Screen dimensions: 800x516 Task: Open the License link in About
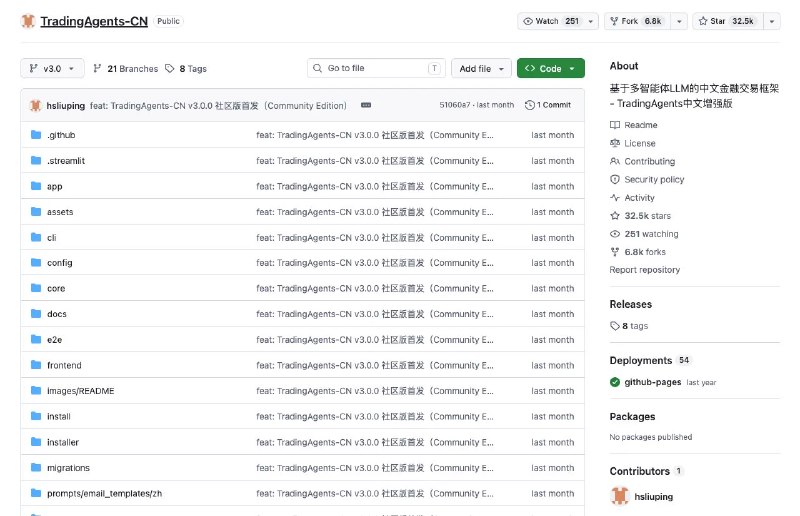pyautogui.click(x=633, y=143)
